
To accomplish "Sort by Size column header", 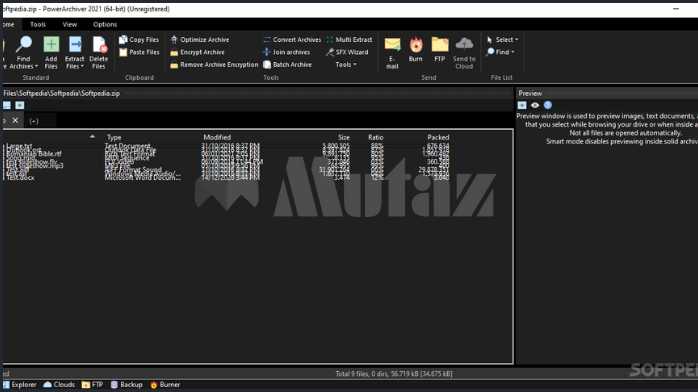I will 344,137.
